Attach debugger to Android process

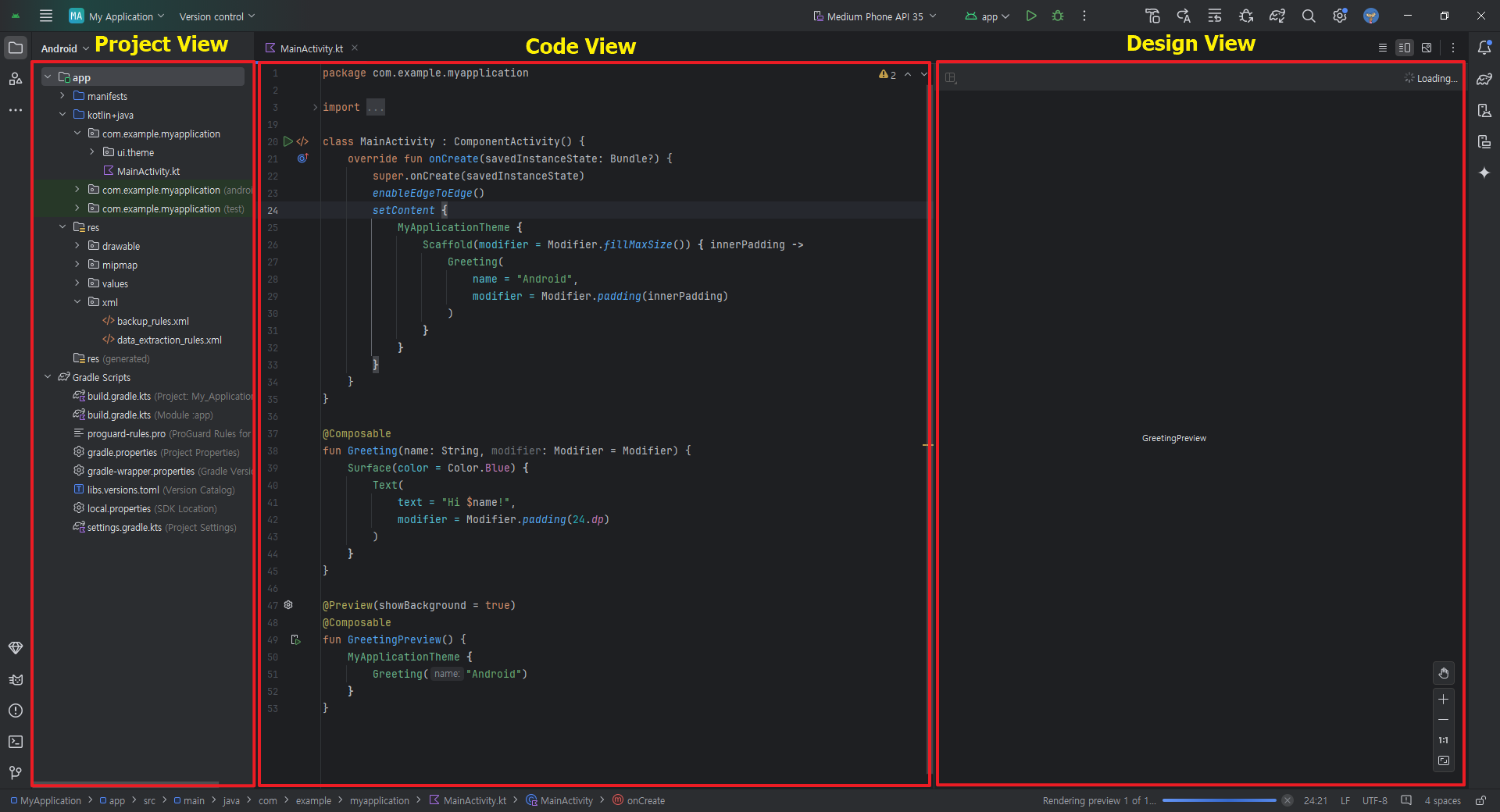pyautogui.click(x=1246, y=16)
